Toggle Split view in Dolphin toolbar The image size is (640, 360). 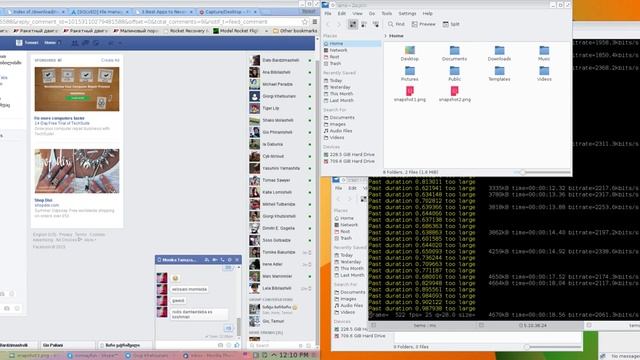pos(451,24)
